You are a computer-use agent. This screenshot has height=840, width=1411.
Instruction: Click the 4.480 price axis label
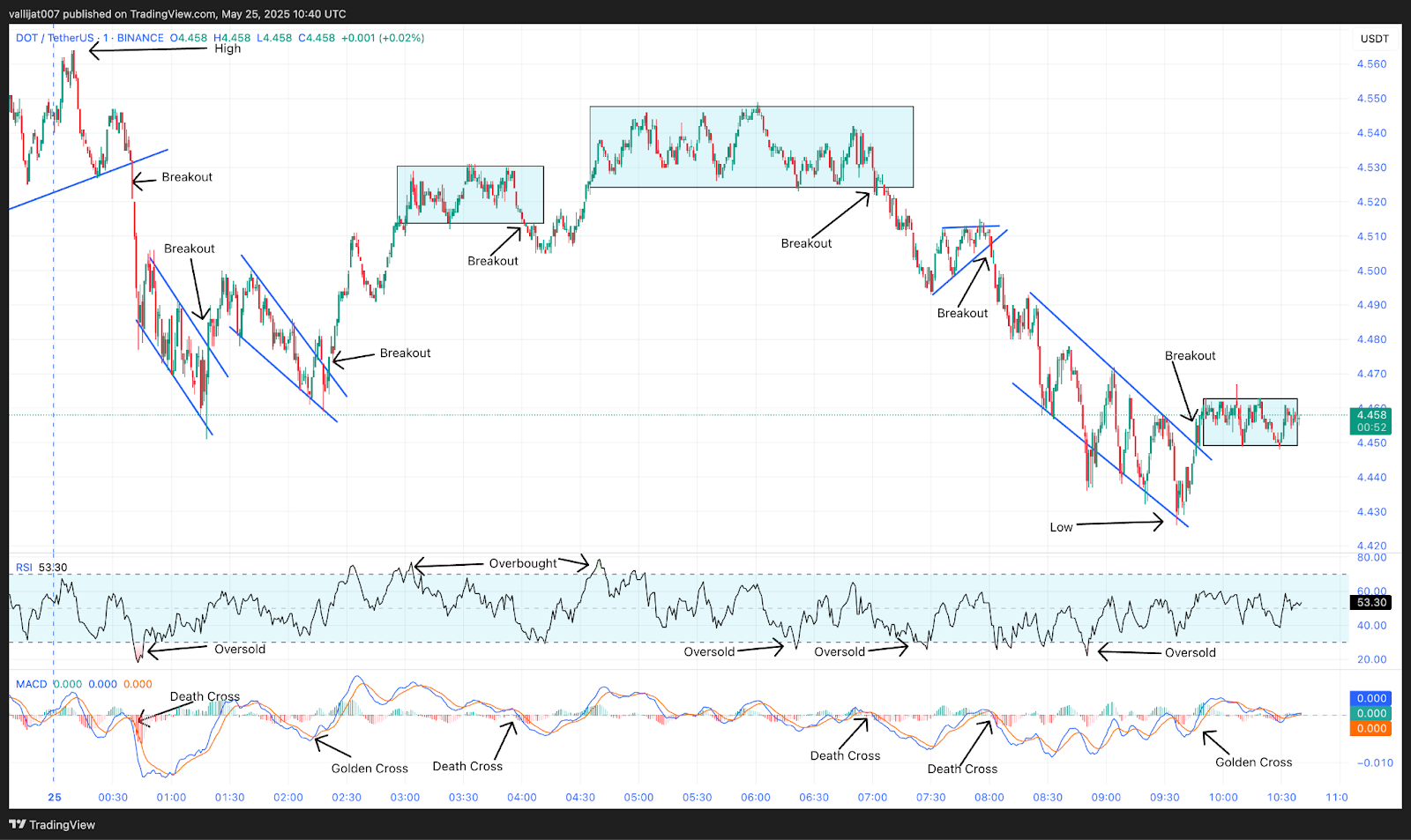[1371, 339]
